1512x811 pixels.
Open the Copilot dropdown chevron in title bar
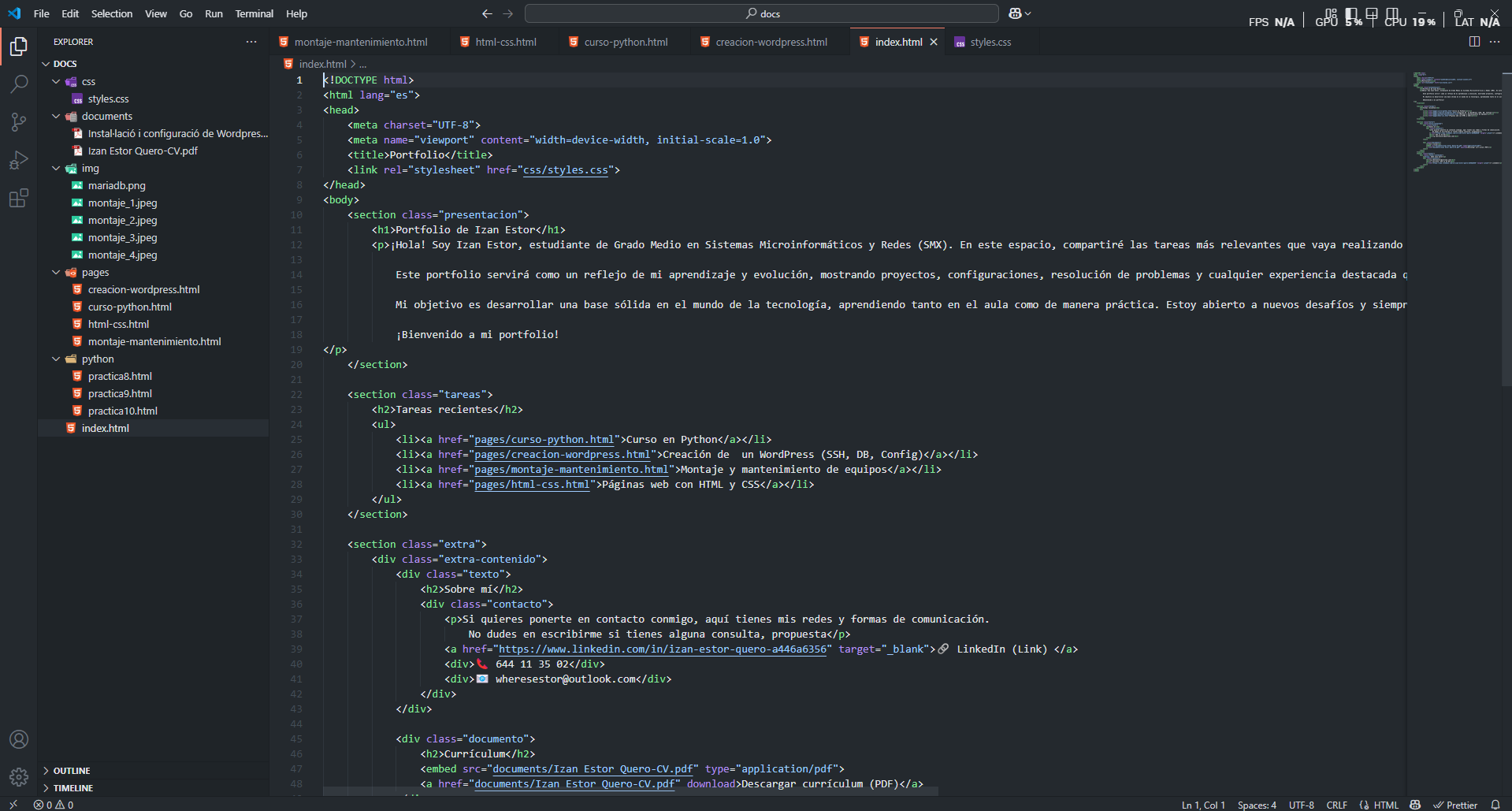(1028, 13)
